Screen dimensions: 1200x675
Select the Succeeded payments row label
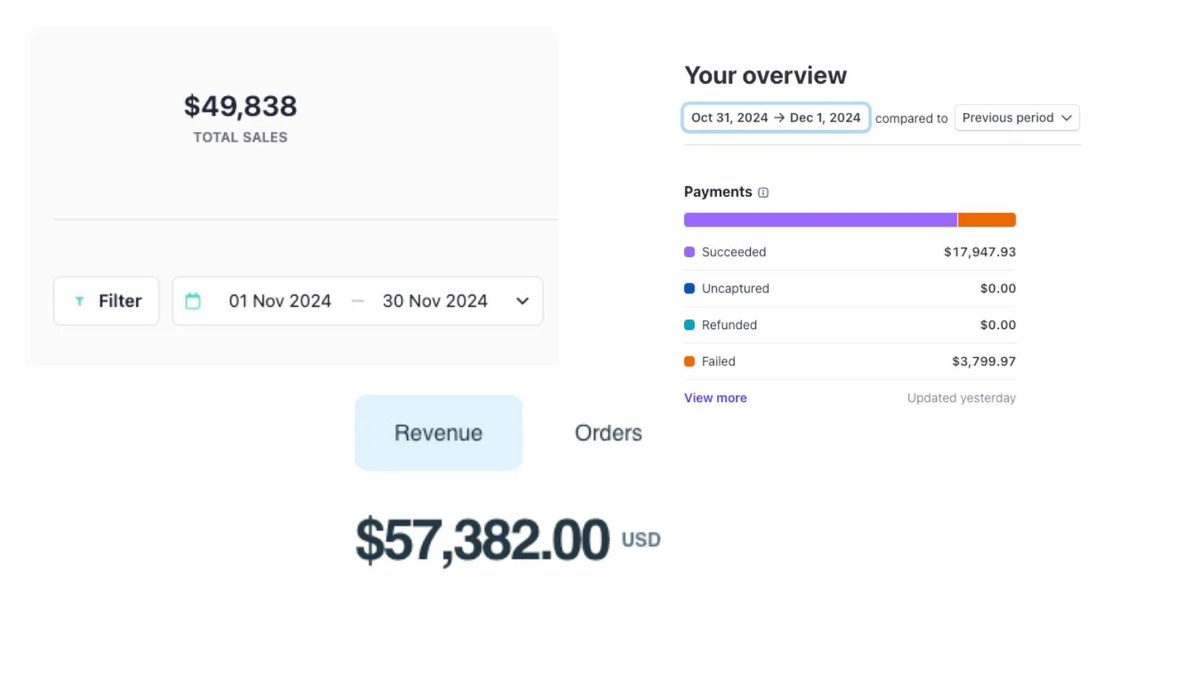click(x=734, y=252)
